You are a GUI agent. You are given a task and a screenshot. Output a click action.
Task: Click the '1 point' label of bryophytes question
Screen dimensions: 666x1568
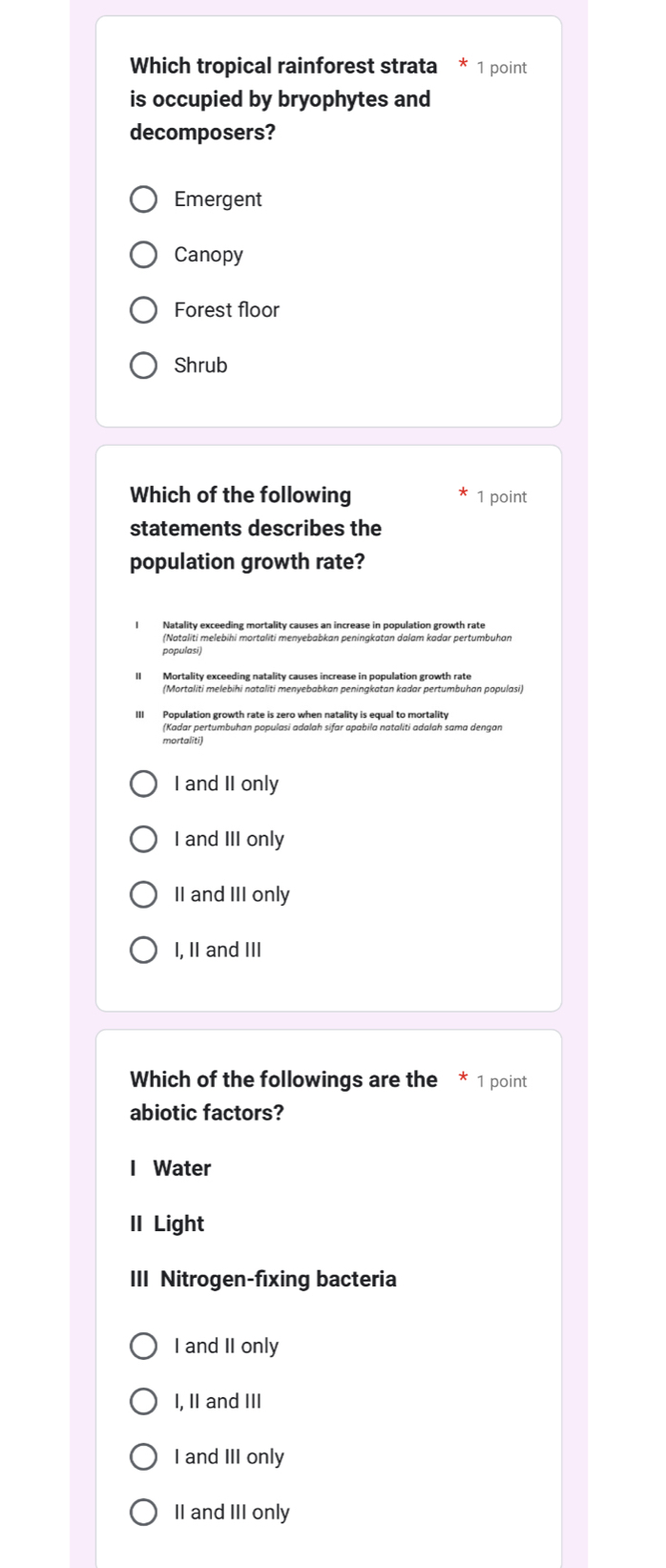pyautogui.click(x=502, y=68)
